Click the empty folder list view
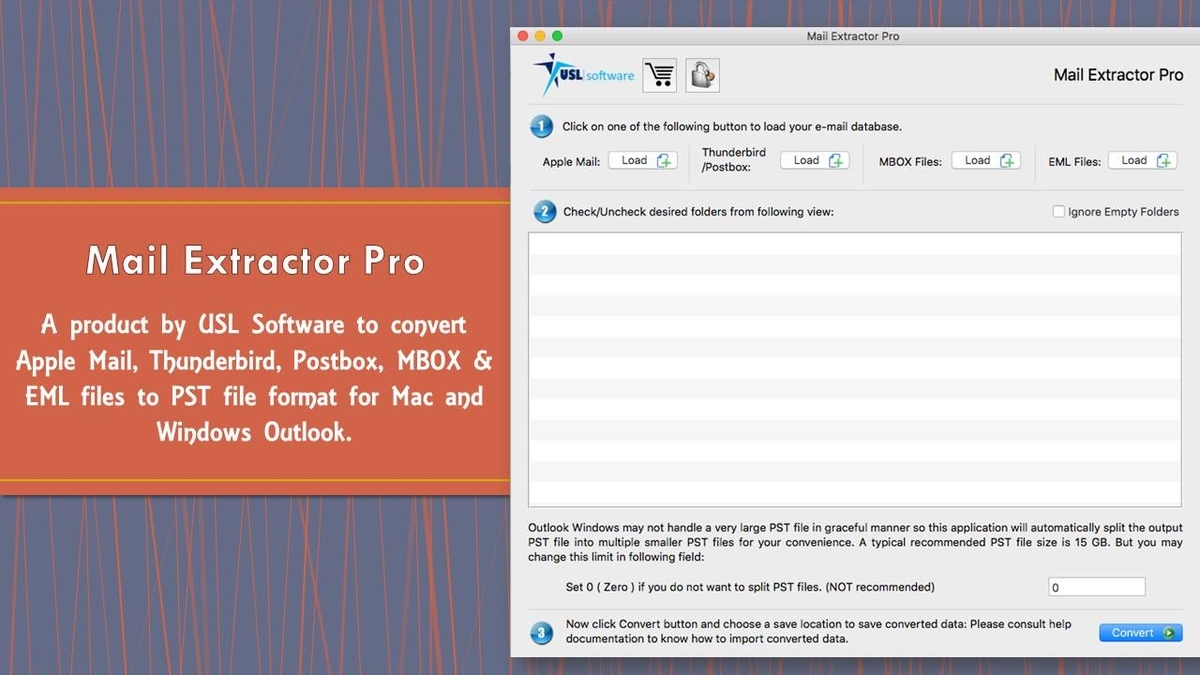 (855, 370)
